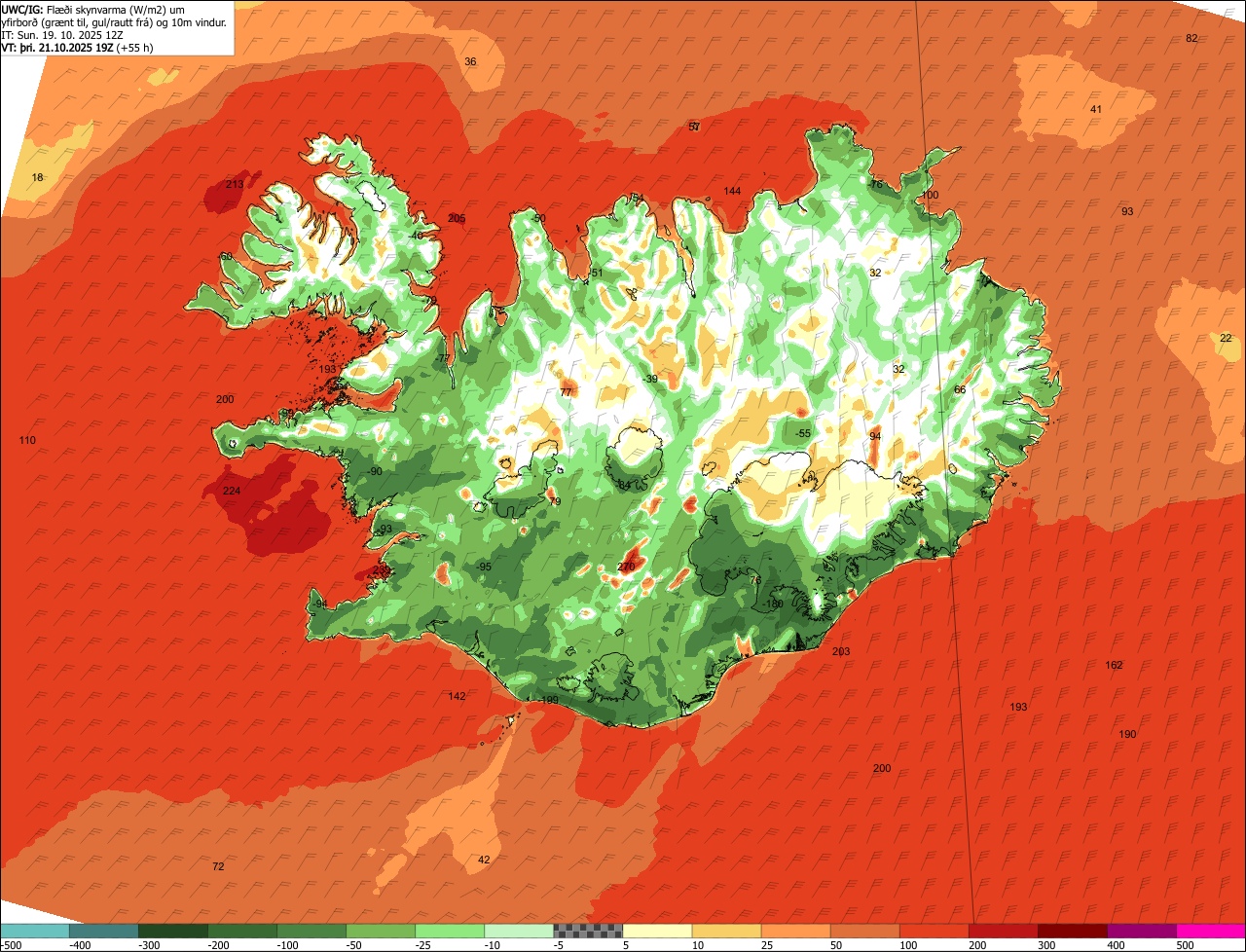The image size is (1246, 952).
Task: Click the map value 94 on red spot
Action: [875, 435]
